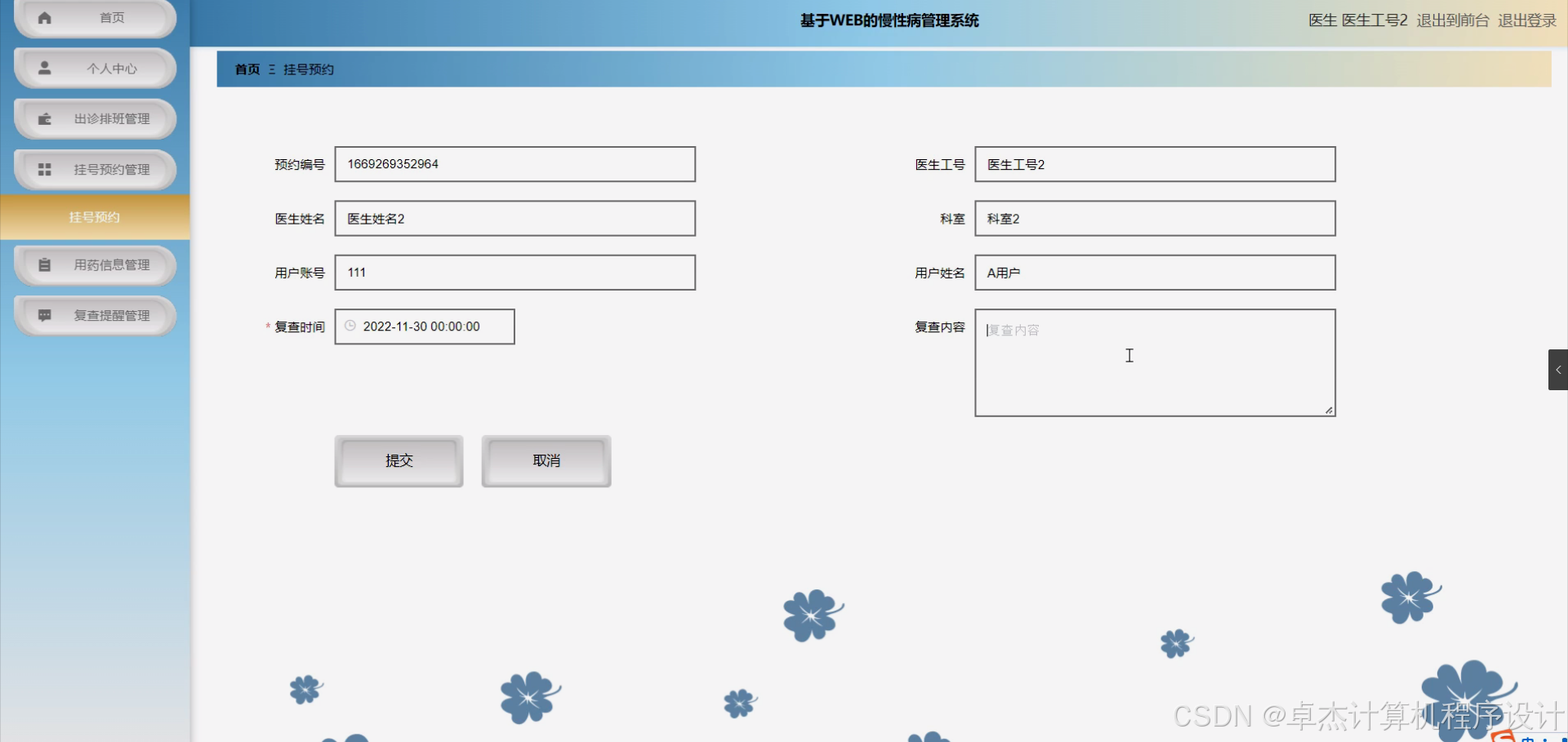1568x742 pixels.
Task: Click into the 复查内容 textarea
Action: point(1155,362)
